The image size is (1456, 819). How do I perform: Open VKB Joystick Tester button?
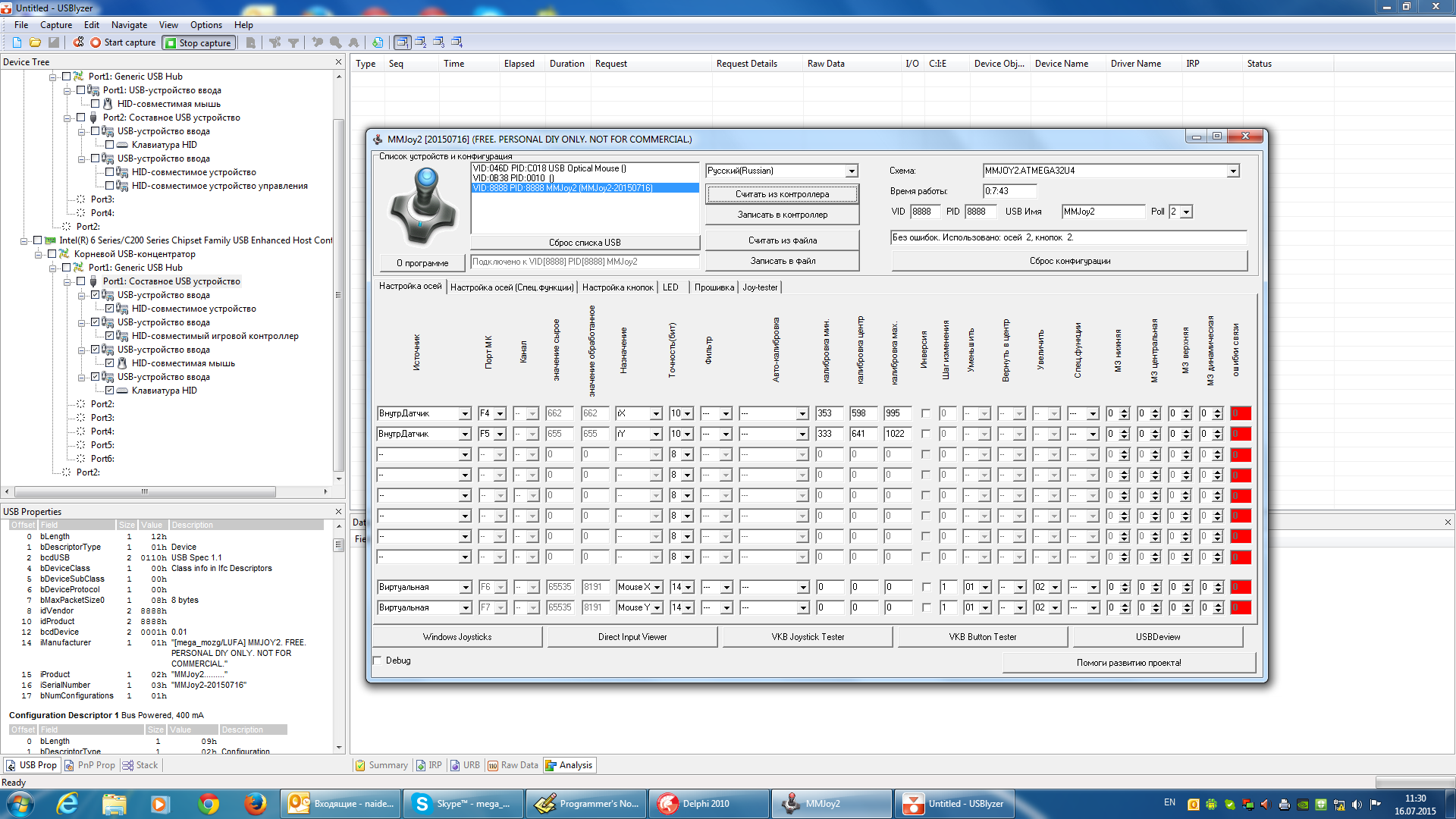(808, 637)
